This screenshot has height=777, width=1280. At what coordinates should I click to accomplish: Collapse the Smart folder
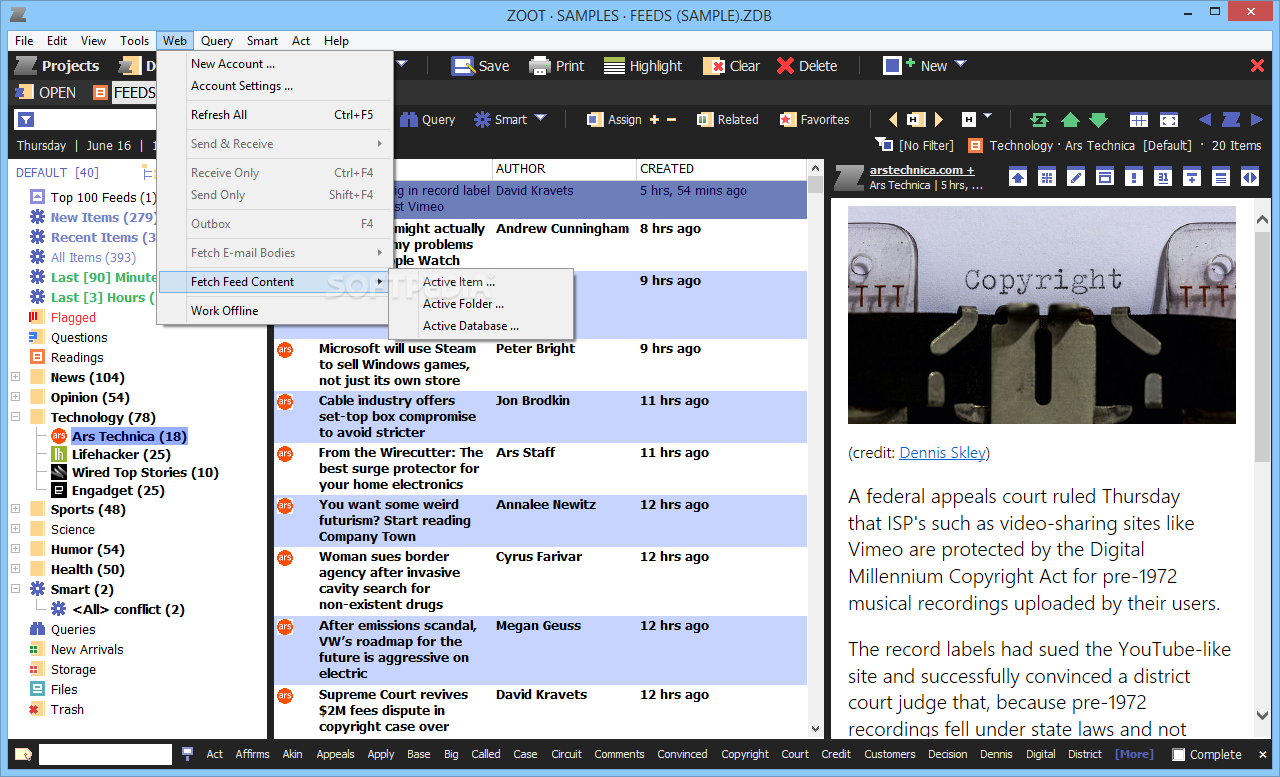pos(15,589)
